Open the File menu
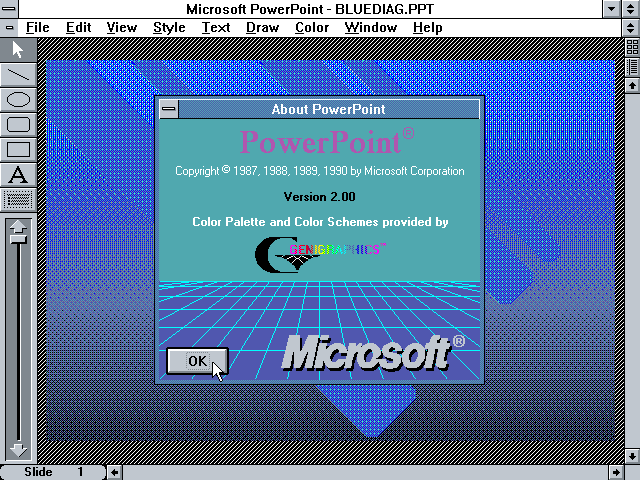 click(x=38, y=28)
